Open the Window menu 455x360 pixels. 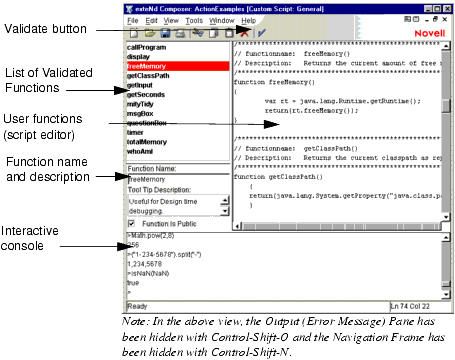coord(222,21)
